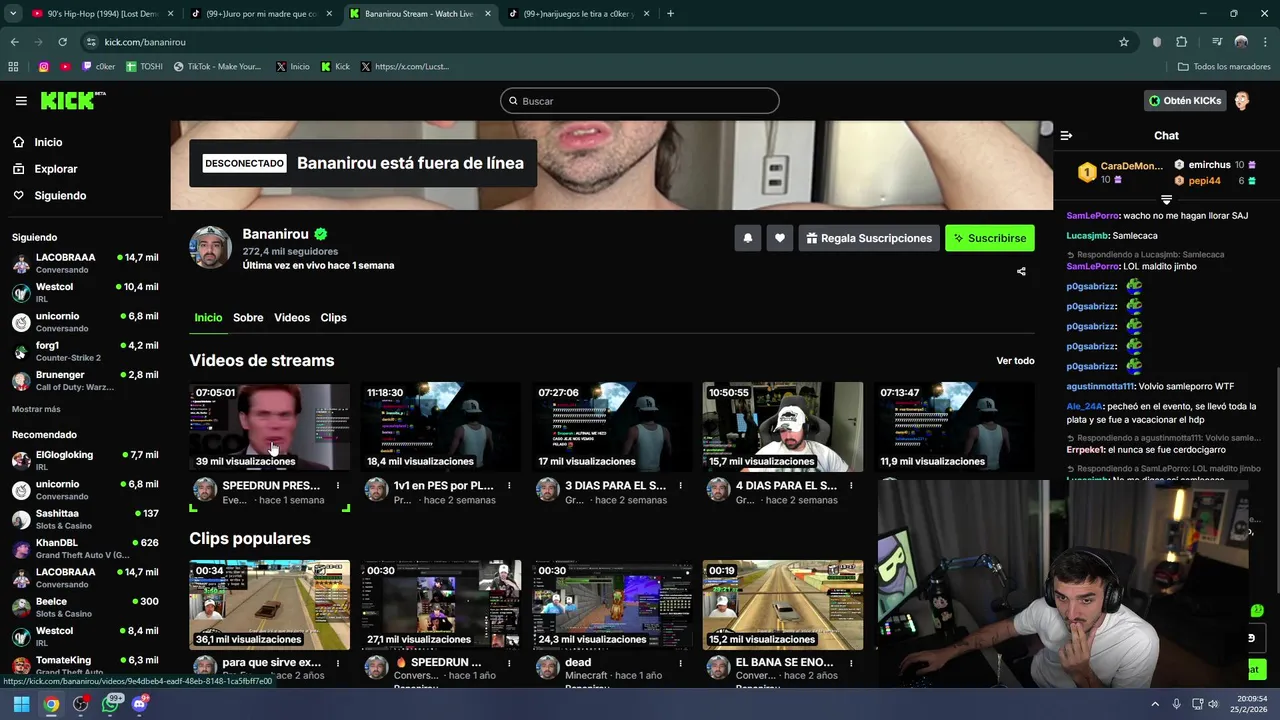Viewport: 1280px width, 720px height.
Task: Bookmark this page with star icon
Action: point(1124,42)
